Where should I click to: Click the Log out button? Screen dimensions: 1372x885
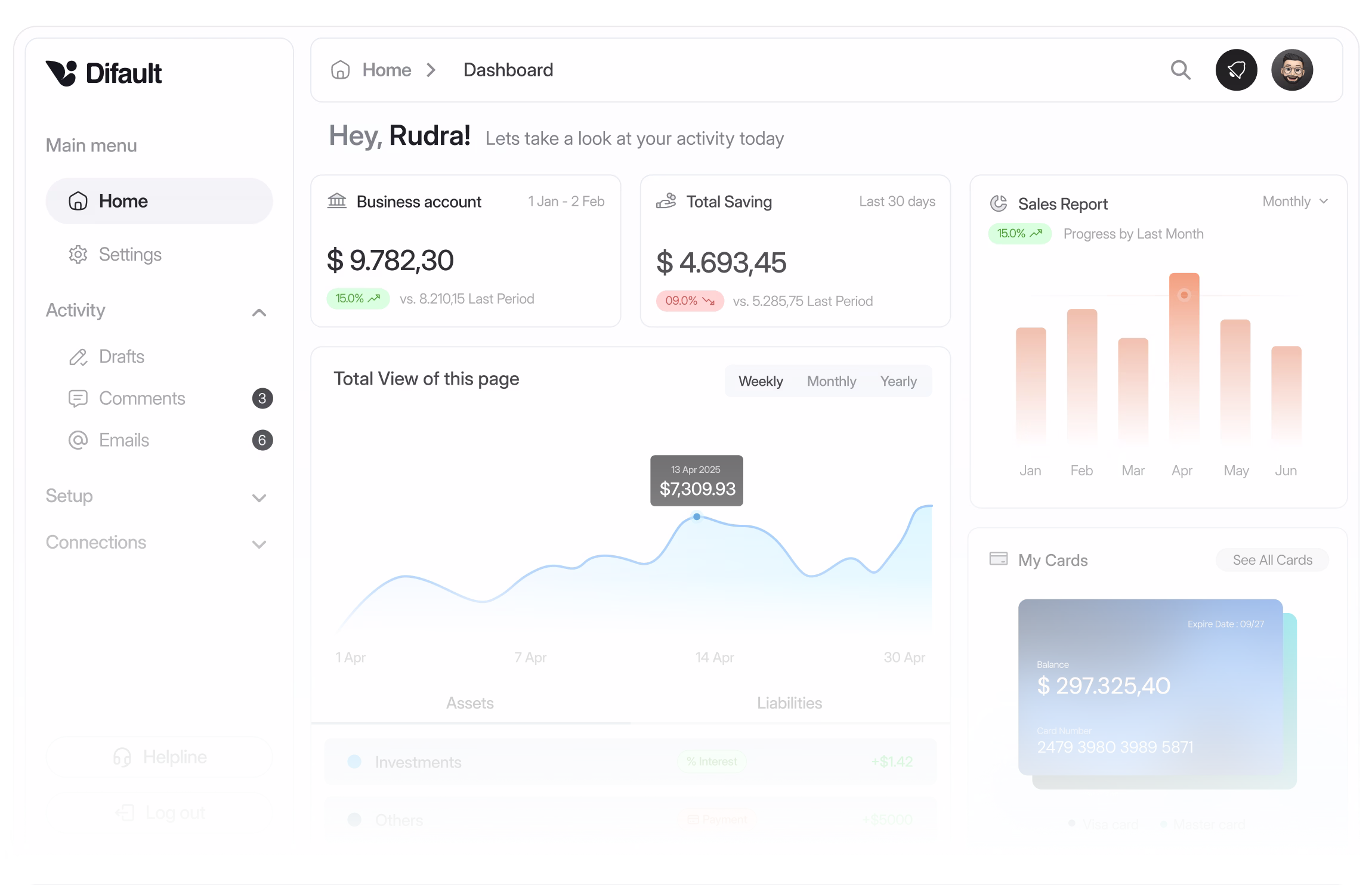pos(159,812)
